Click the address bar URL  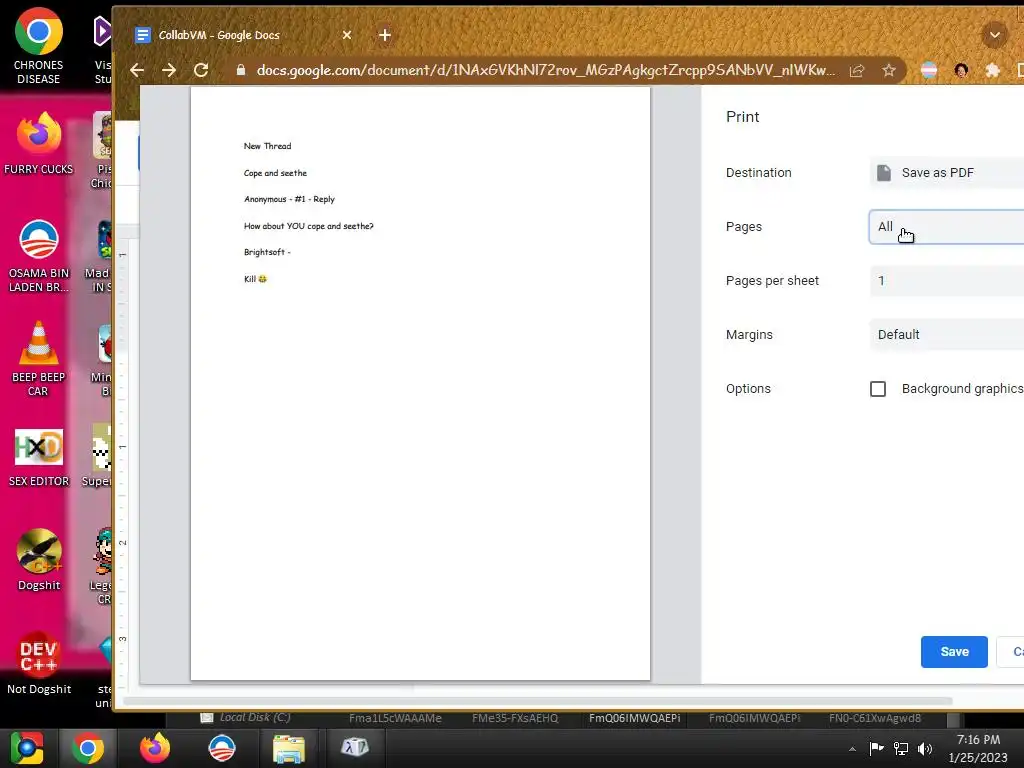point(545,70)
